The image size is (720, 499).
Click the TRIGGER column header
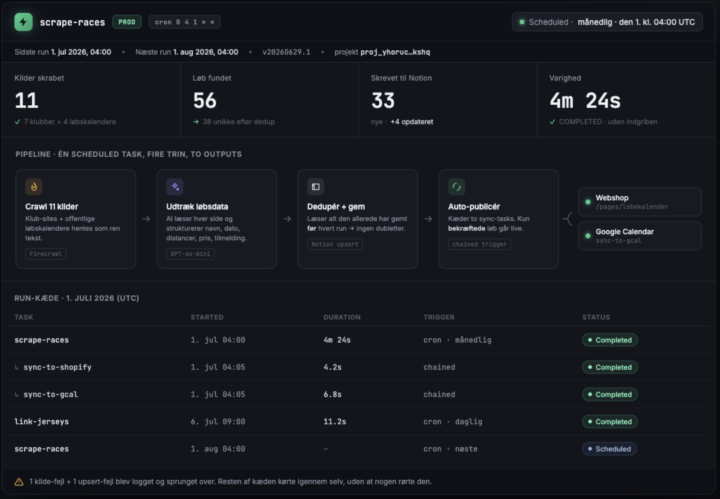tap(439, 317)
